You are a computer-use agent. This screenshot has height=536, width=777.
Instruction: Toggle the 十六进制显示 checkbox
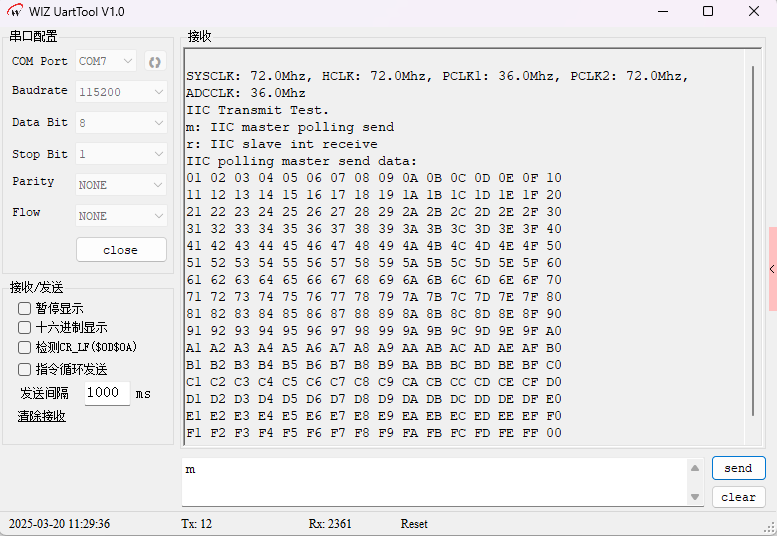tap(25, 328)
